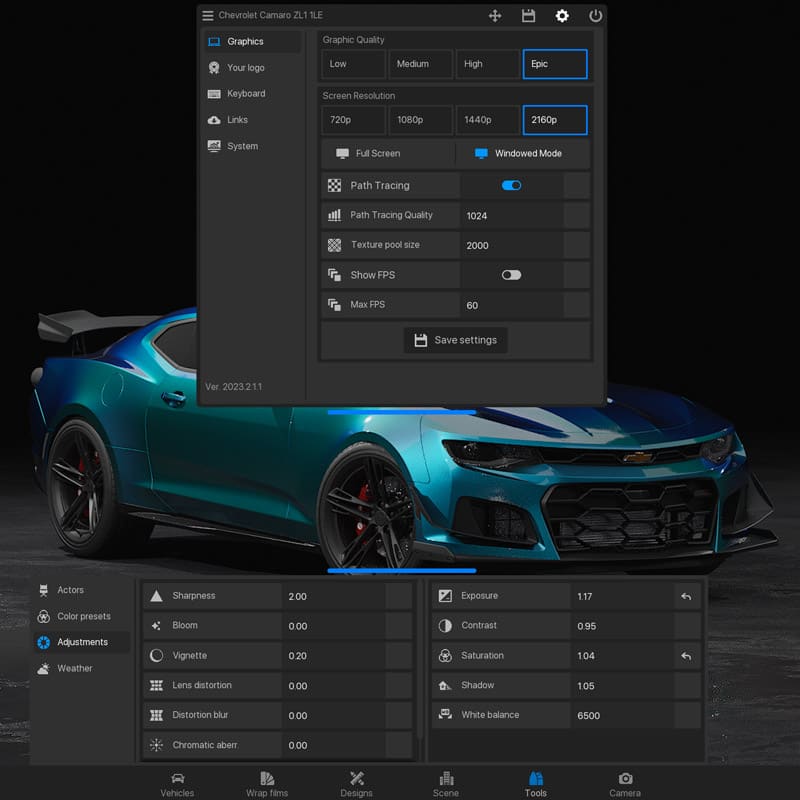Select Adjustments tool section
This screenshot has height=800, width=800.
coord(82,642)
